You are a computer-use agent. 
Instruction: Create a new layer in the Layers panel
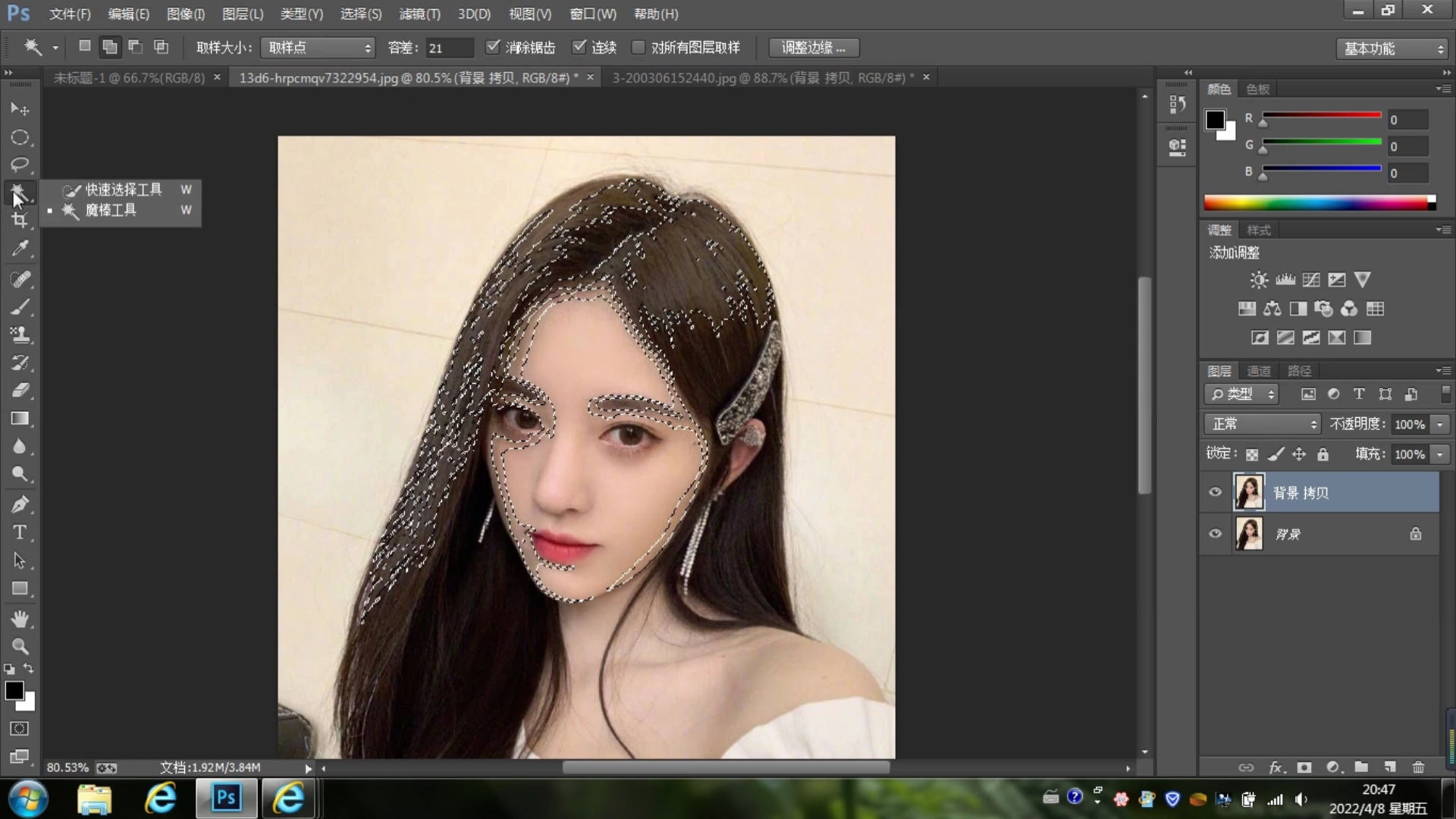tap(1390, 767)
